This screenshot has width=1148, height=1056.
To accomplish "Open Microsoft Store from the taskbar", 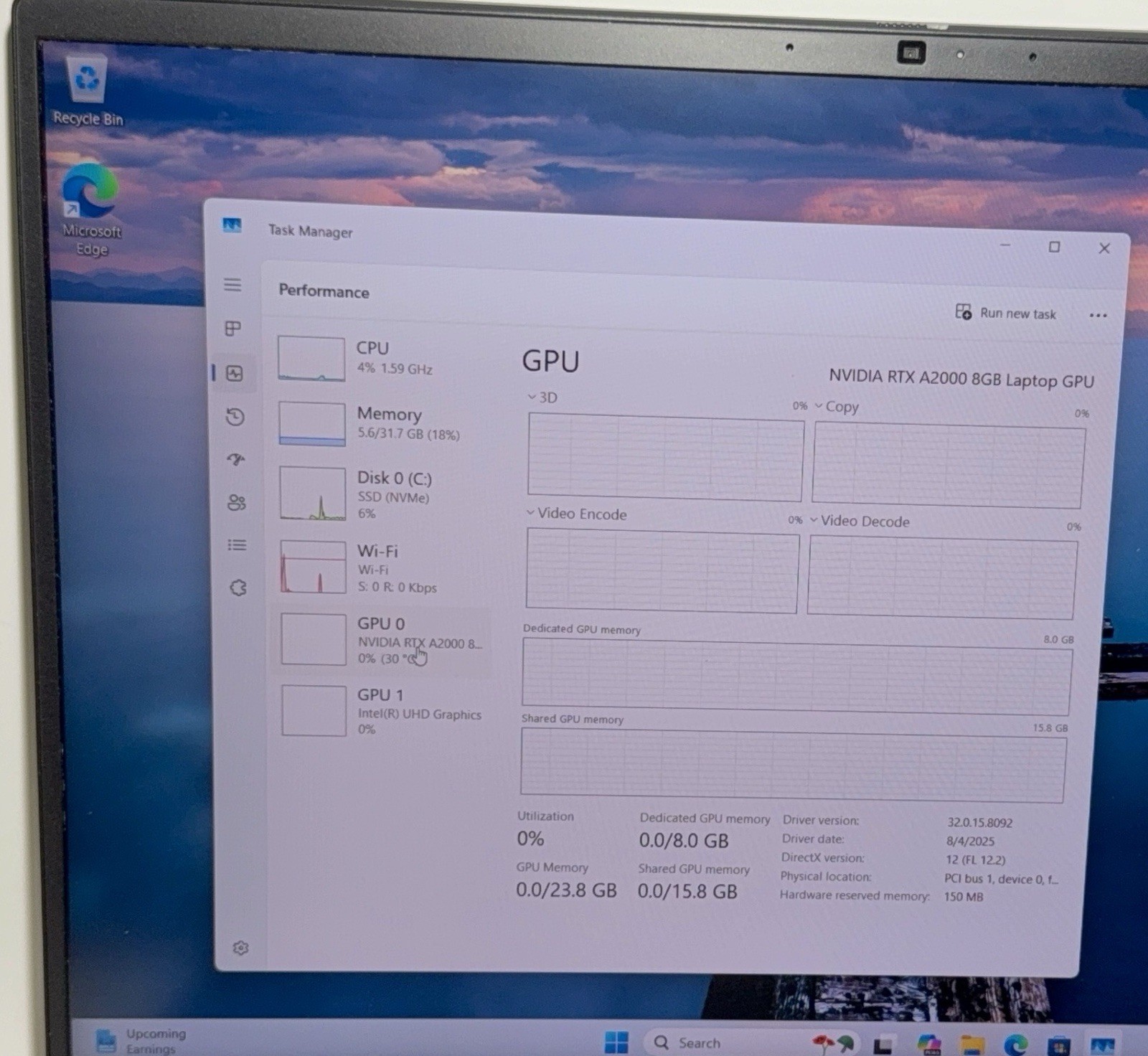I will 1059,1046.
